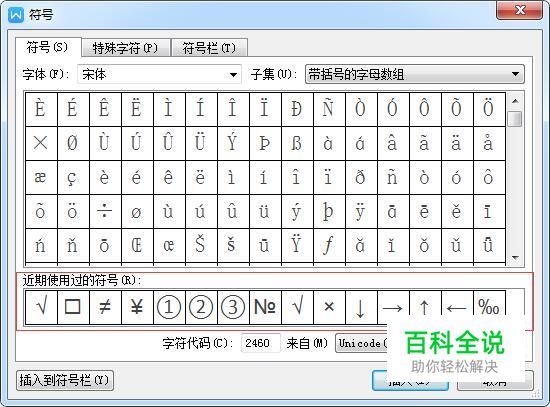Select the ç c-cedilla symbol
Screen dimensions: 550x407
73,178
